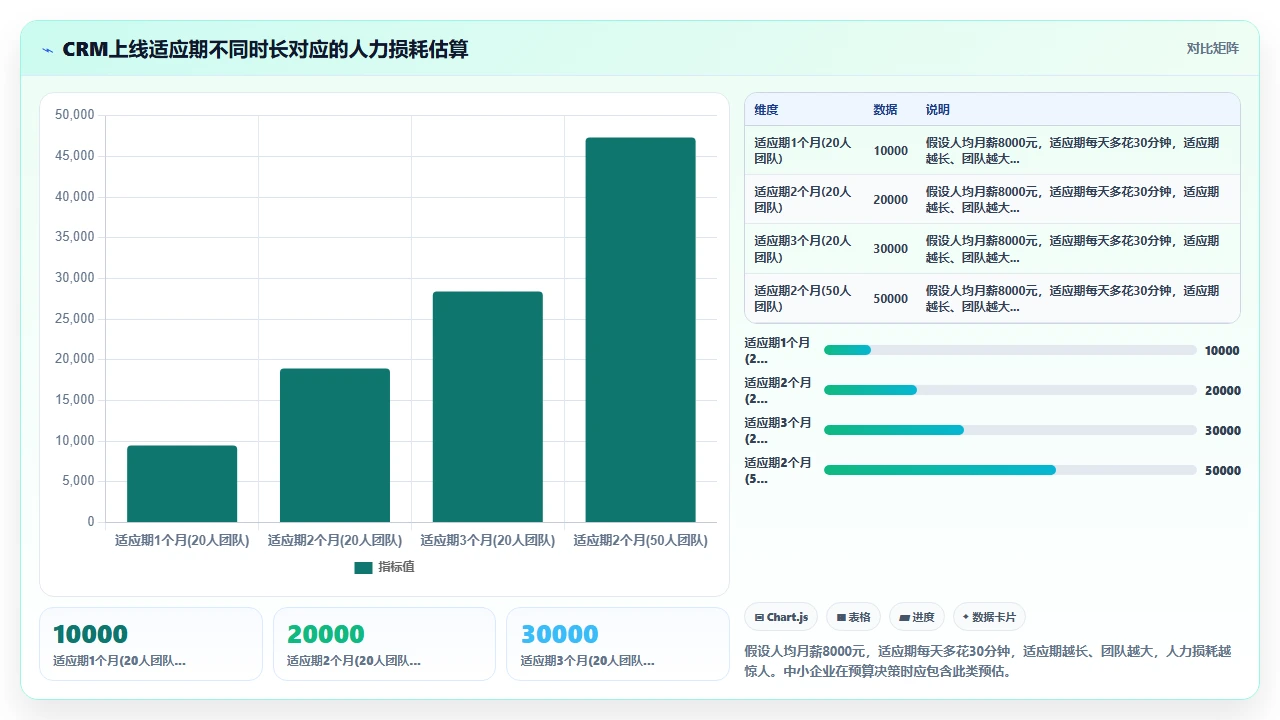Open the 20000 data card for 适应期2个月
The image size is (1280, 720).
point(384,644)
